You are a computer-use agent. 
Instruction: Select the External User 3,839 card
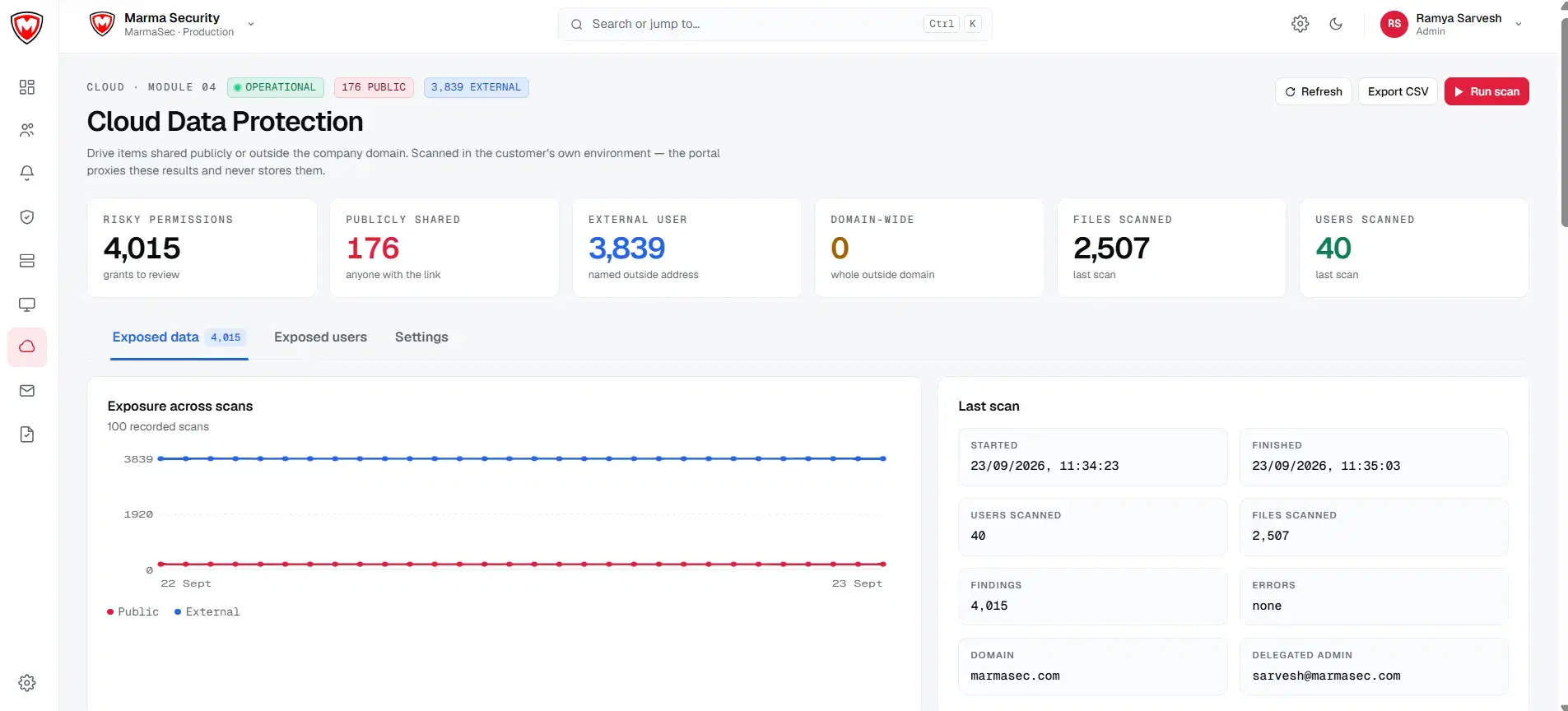(x=686, y=248)
